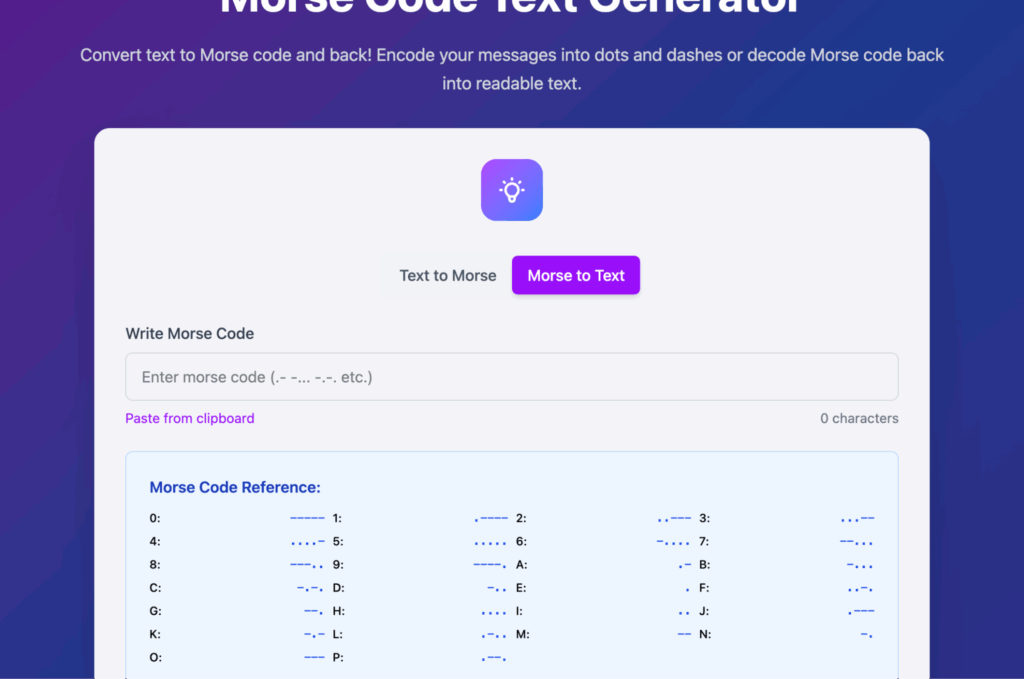Screen dimensions: 1024x679
Task: Click the lightbulb icon above the tabs
Action: pos(511,190)
